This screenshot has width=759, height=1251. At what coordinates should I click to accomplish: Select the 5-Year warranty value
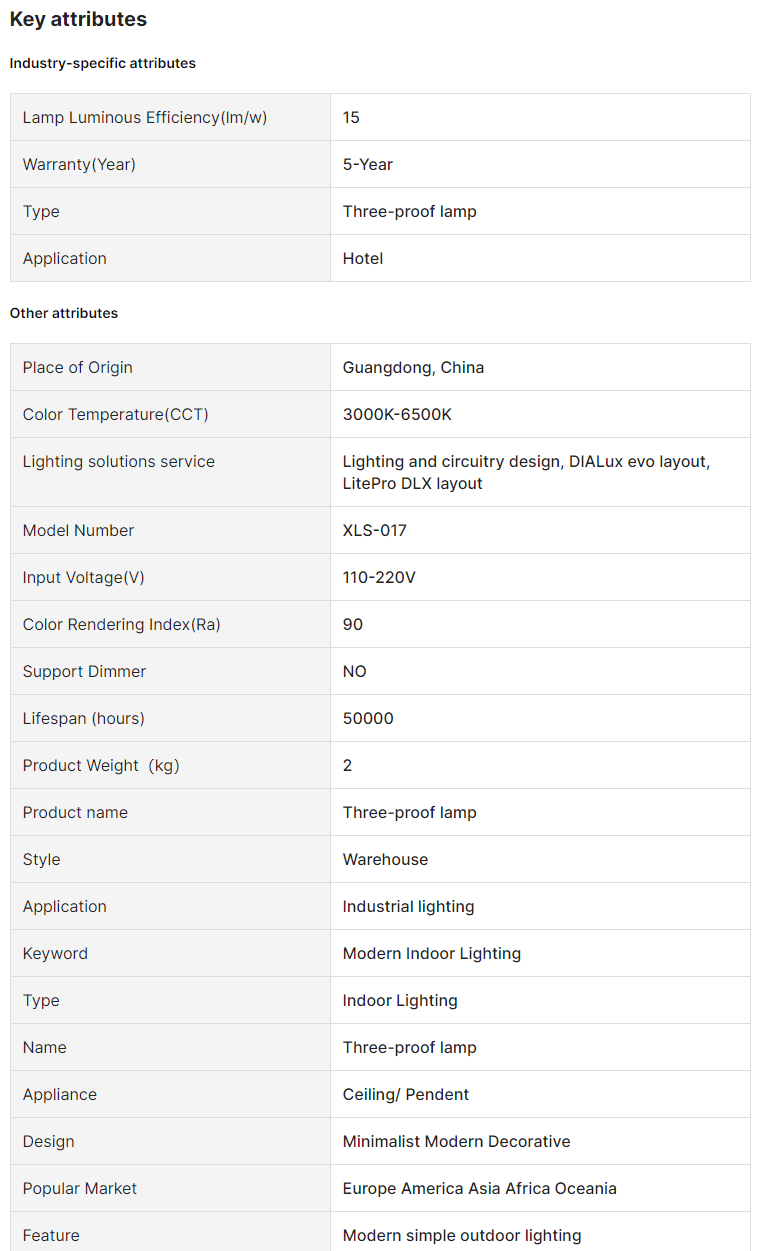(x=368, y=164)
